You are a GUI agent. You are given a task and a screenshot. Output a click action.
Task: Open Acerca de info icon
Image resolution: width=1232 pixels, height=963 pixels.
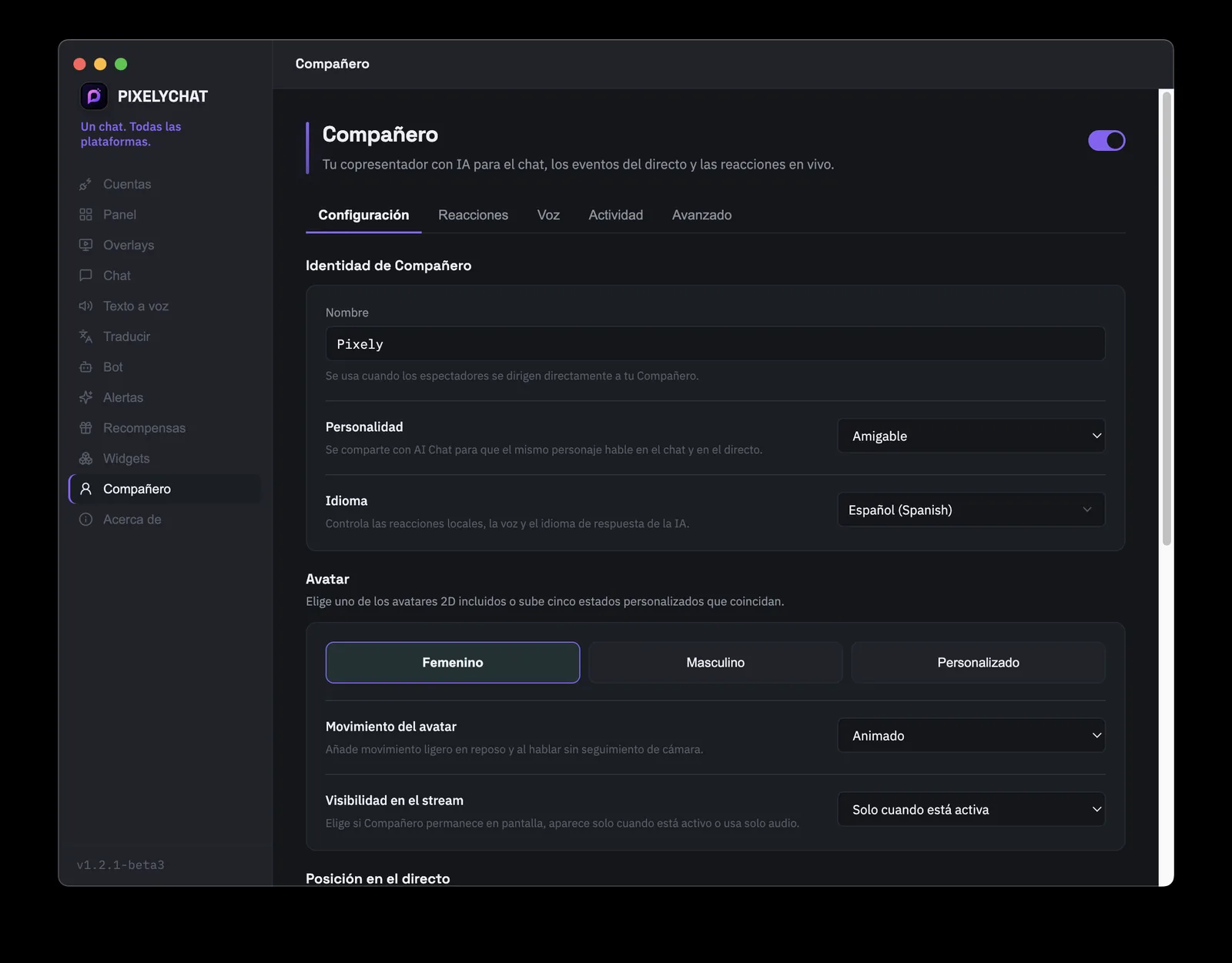[85, 520]
